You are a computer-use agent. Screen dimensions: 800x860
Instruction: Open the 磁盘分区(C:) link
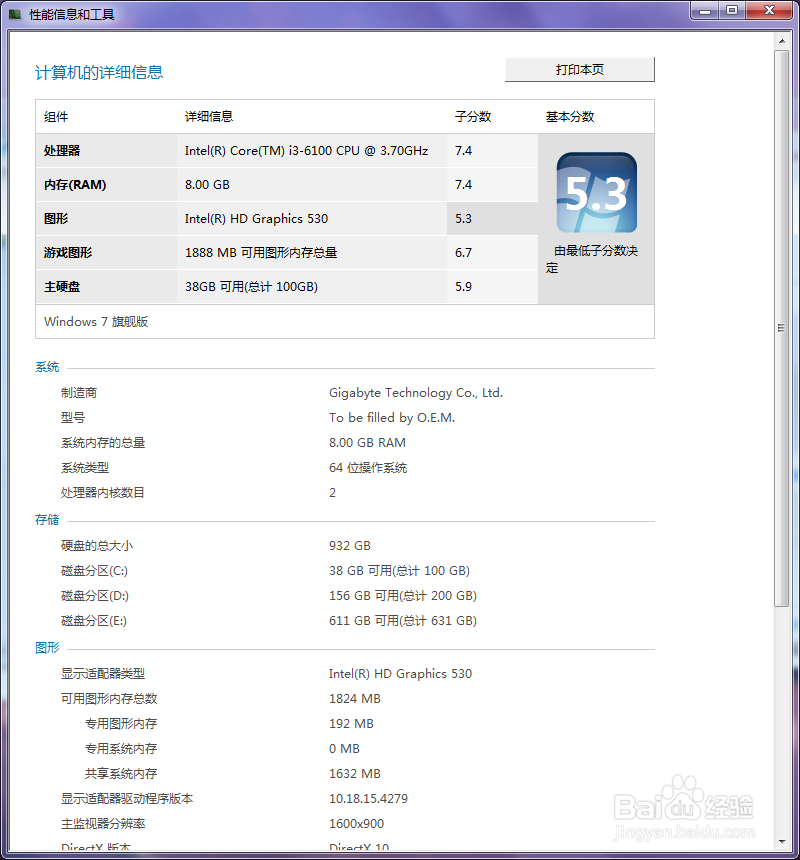[95, 570]
